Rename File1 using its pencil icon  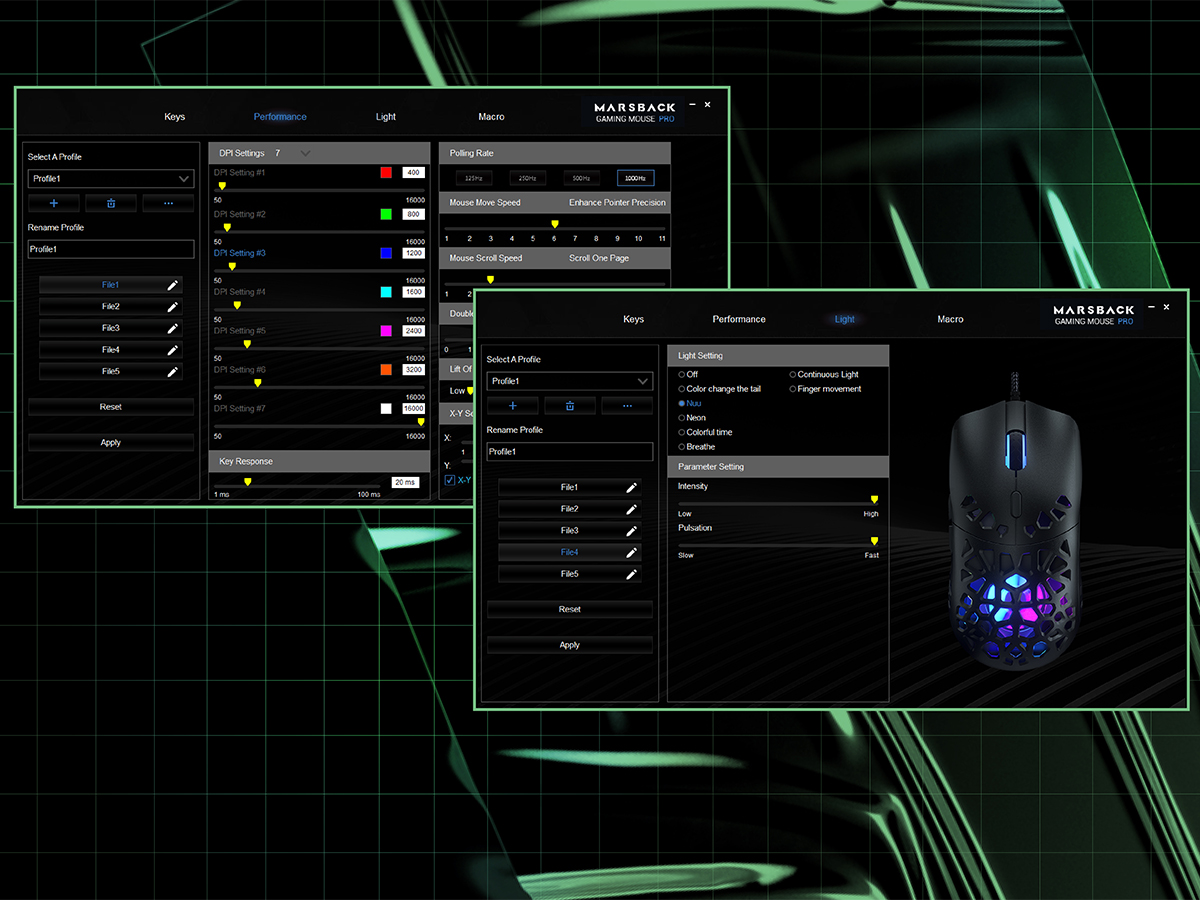pyautogui.click(x=175, y=284)
